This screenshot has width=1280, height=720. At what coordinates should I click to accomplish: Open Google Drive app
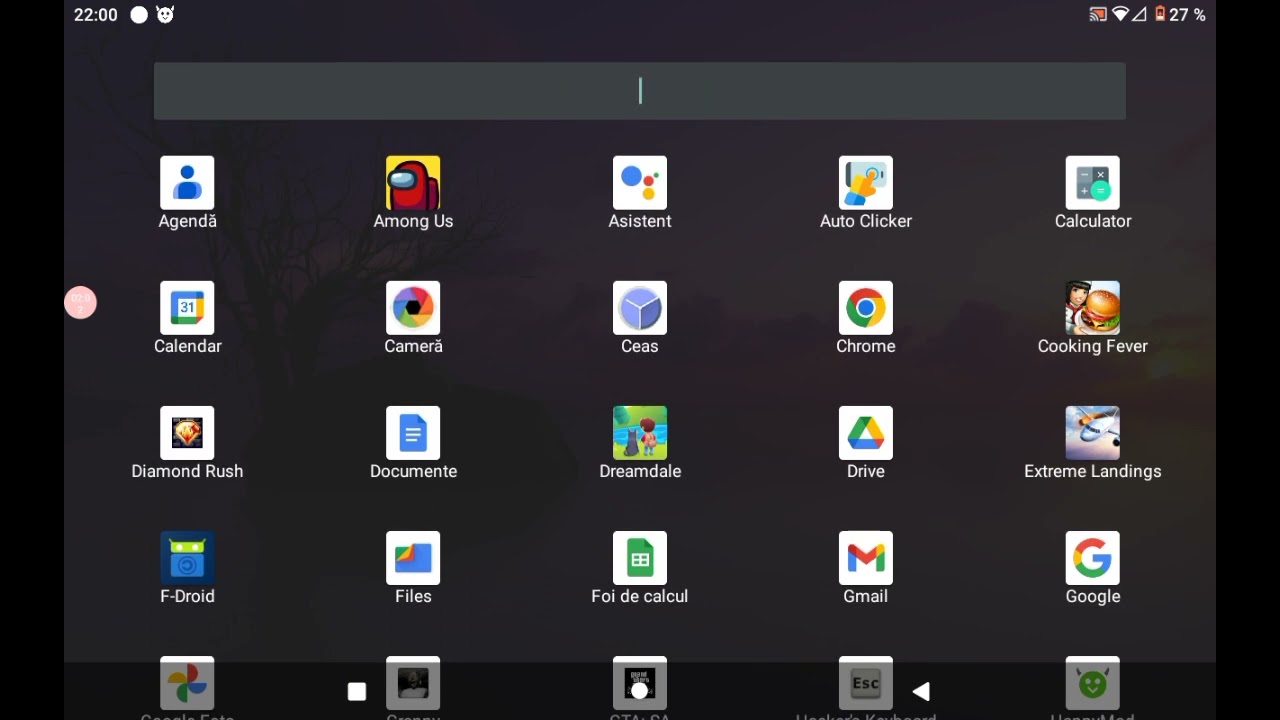[x=866, y=433]
